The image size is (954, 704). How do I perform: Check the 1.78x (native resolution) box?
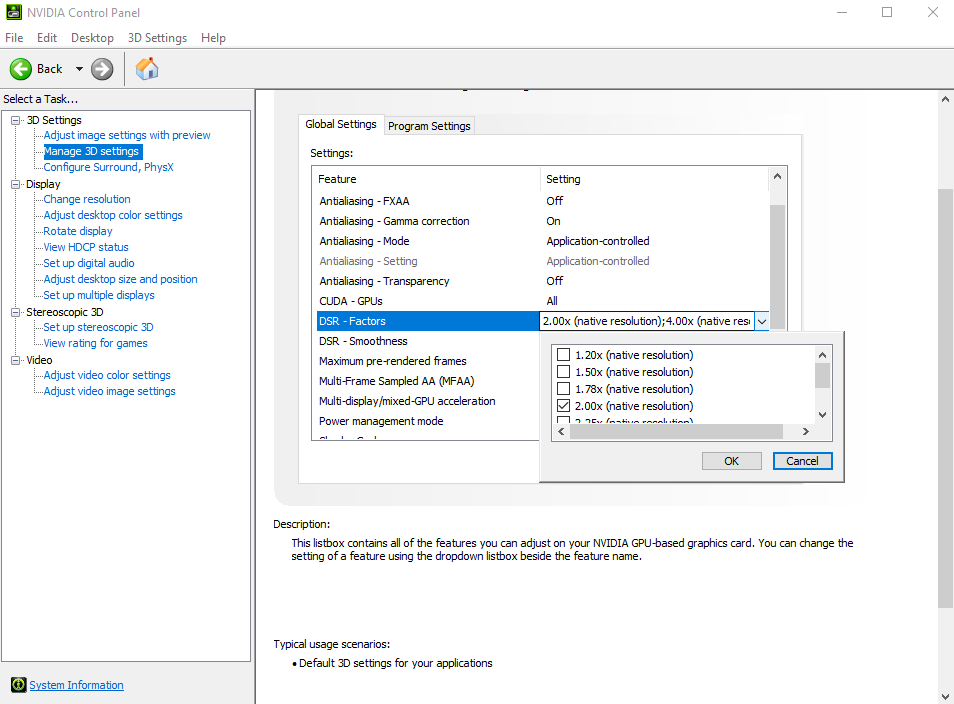click(x=563, y=389)
